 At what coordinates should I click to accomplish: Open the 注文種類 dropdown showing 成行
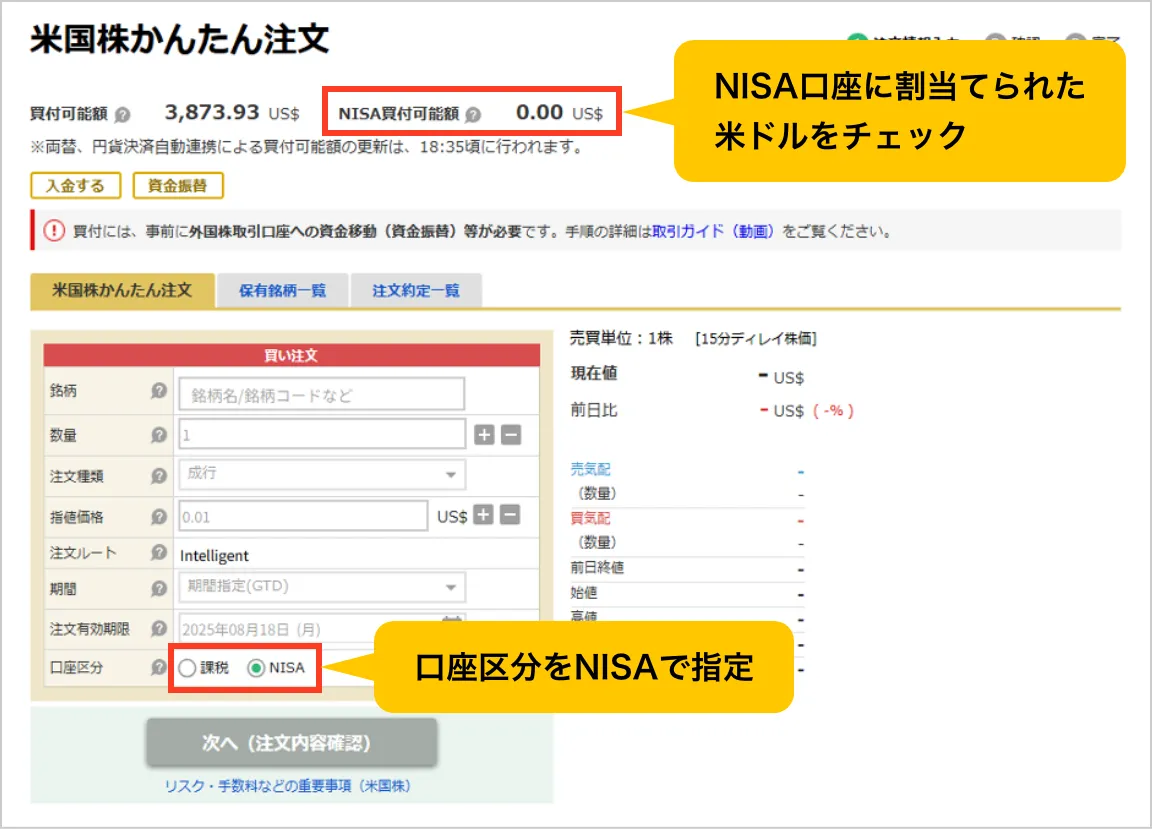click(x=321, y=474)
